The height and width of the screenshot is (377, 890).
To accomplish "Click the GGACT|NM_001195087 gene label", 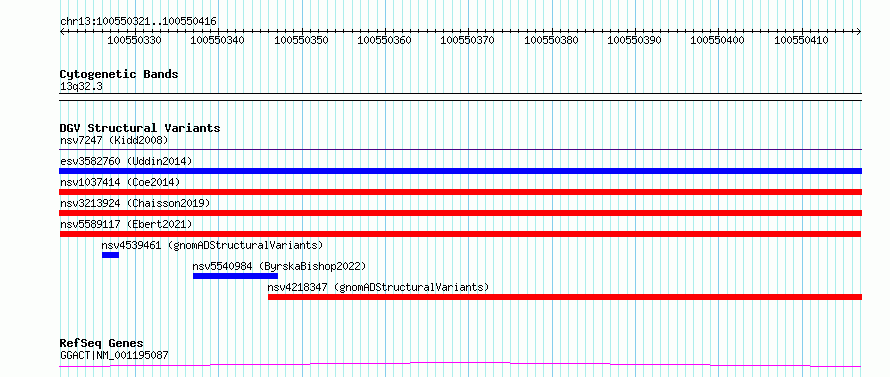I will [114, 356].
